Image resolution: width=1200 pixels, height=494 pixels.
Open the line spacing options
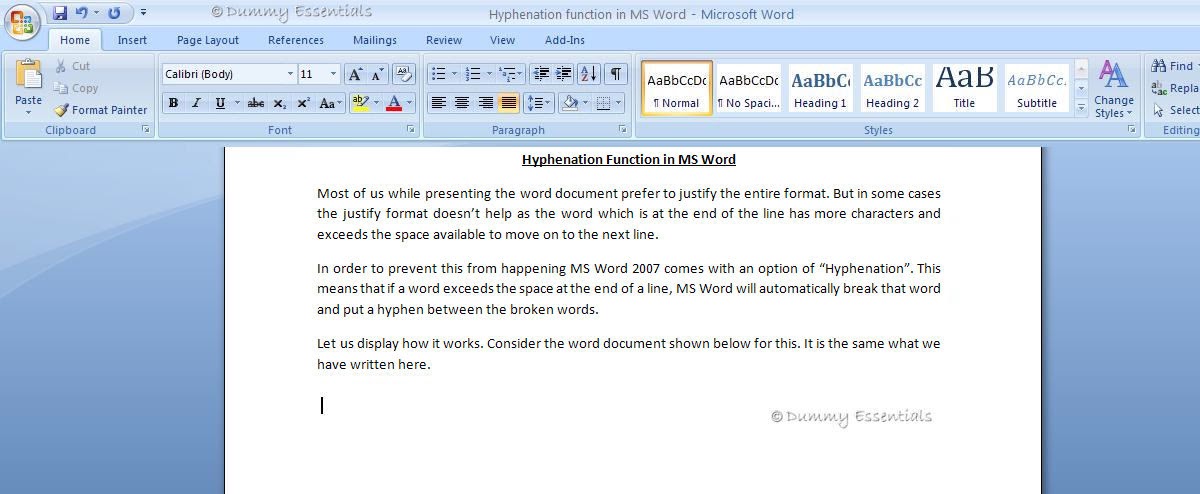tap(539, 103)
